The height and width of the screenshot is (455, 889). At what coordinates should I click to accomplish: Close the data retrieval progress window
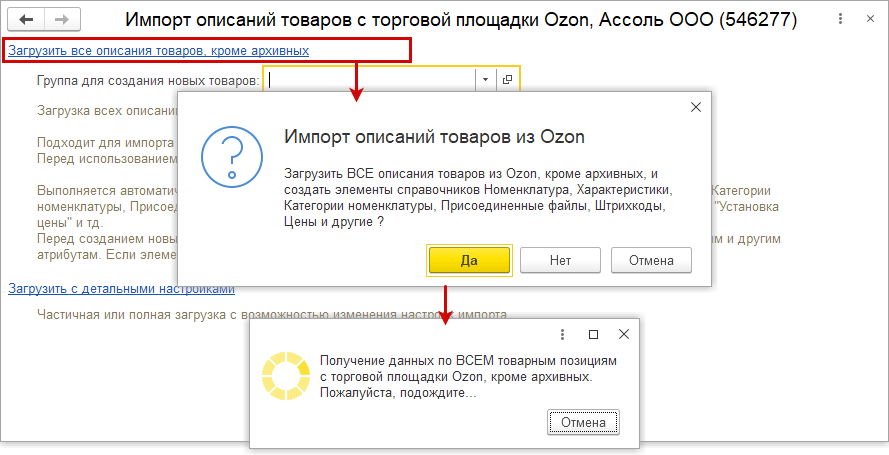[624, 334]
